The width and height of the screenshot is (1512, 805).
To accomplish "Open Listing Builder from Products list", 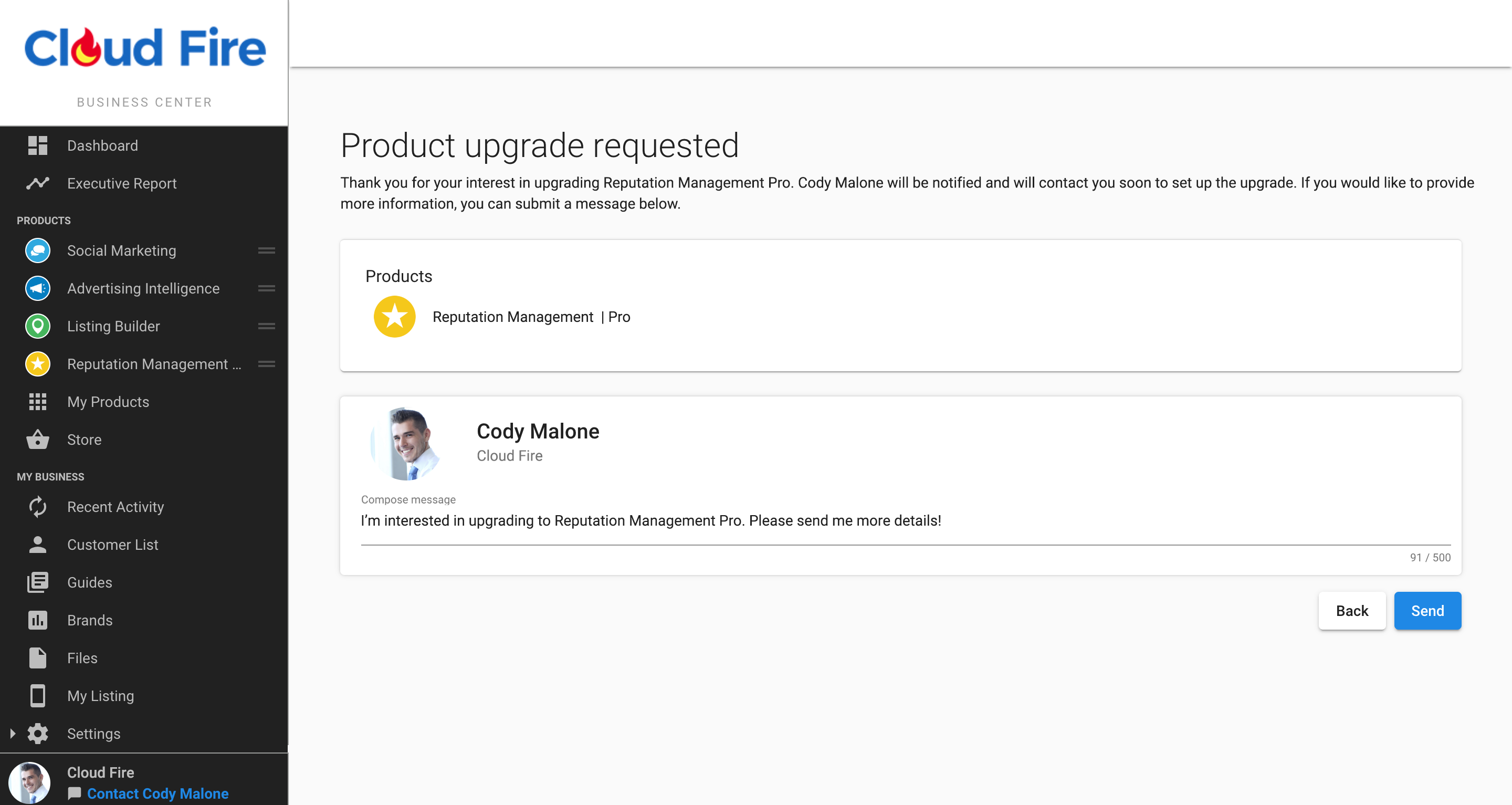I will [144, 326].
